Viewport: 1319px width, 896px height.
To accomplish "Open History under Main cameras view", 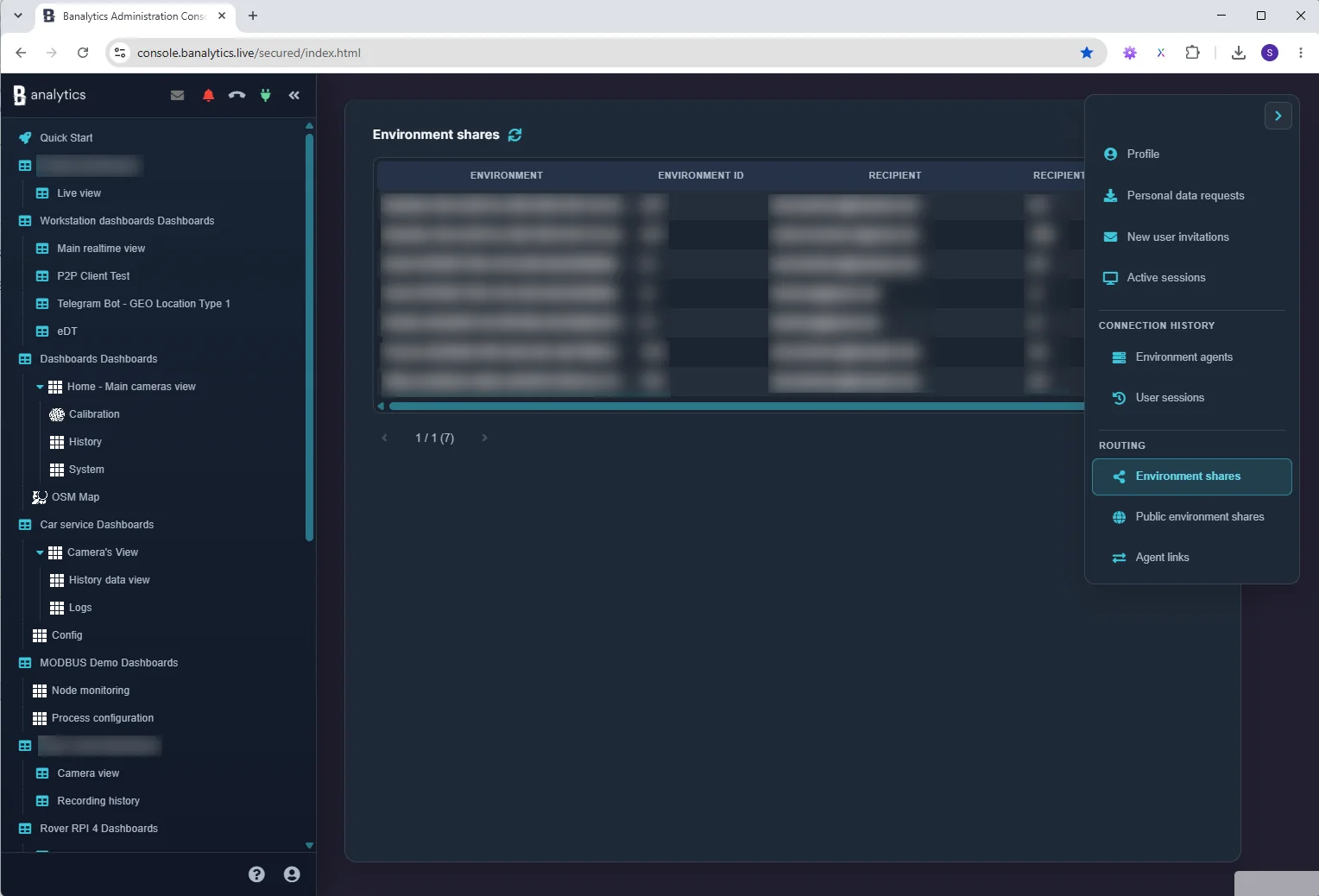I will (x=85, y=442).
